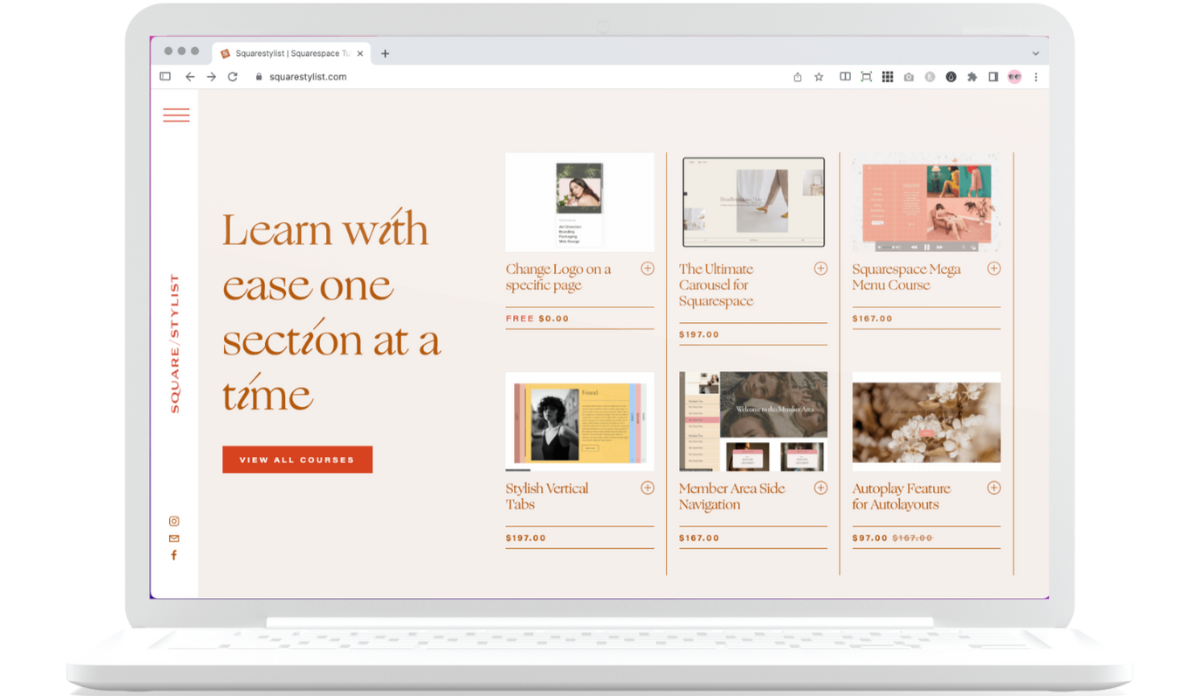Image resolution: width=1200 pixels, height=698 pixels.
Task: Click the padlock site info icon
Action: pos(259,77)
